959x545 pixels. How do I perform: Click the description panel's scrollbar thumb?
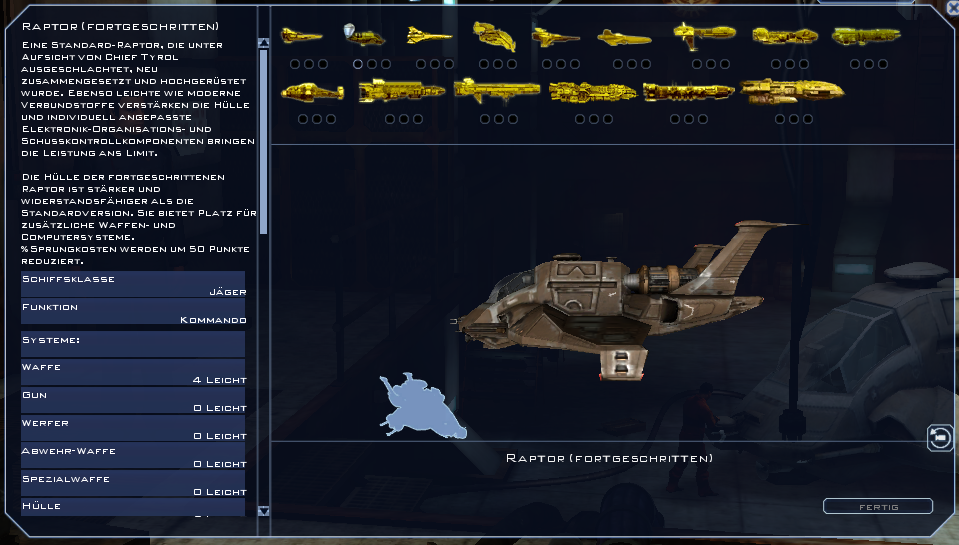coord(264,142)
